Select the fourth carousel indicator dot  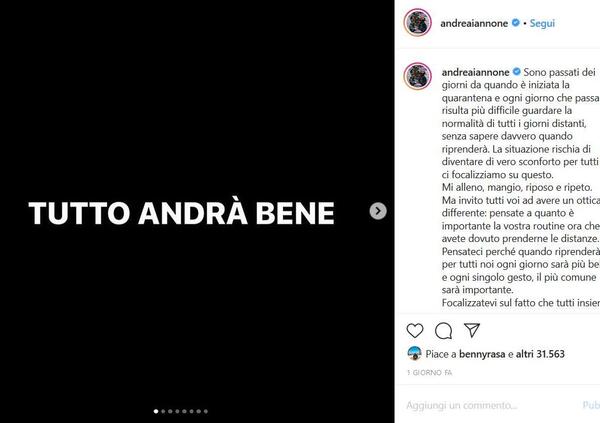click(x=177, y=412)
